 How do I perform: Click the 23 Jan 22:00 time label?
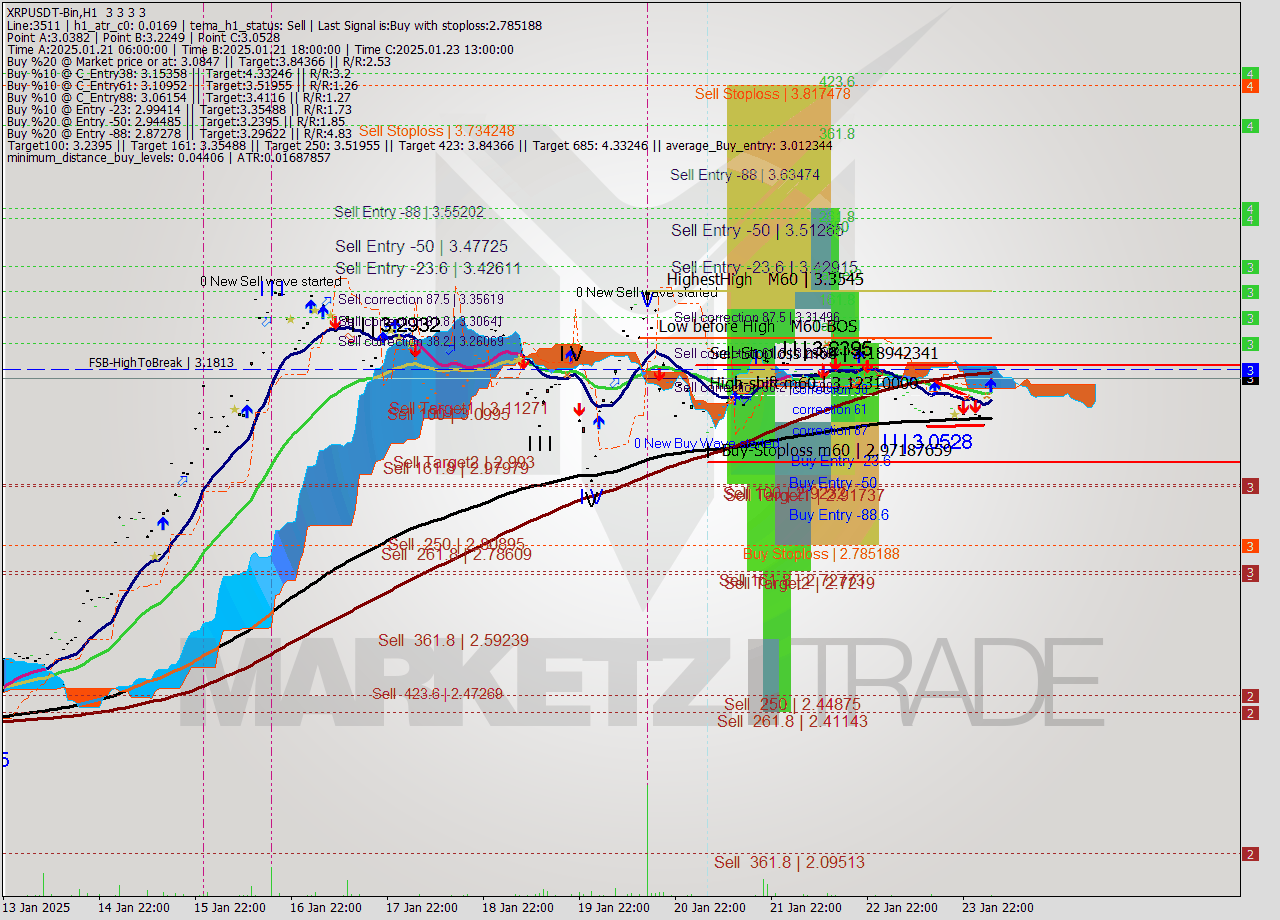tap(1000, 908)
